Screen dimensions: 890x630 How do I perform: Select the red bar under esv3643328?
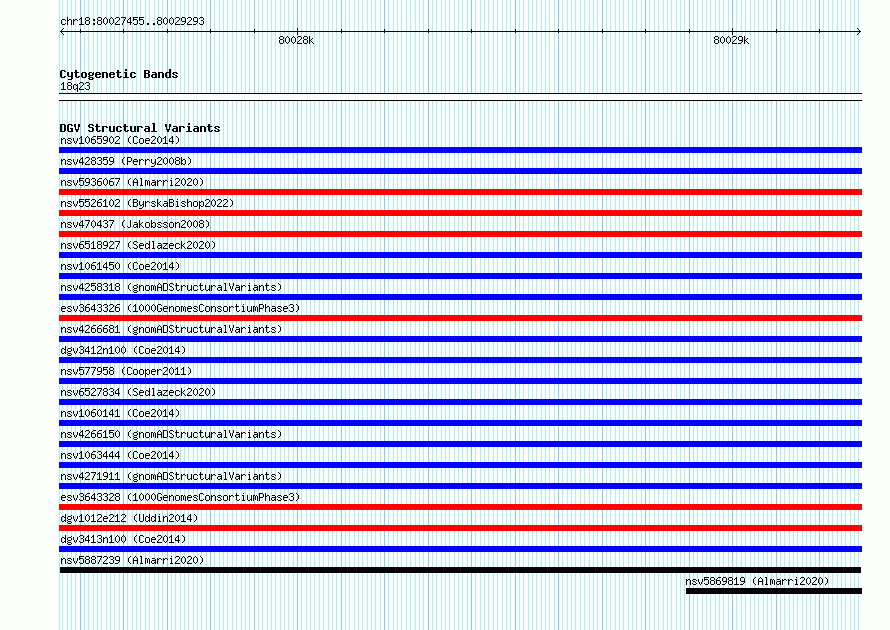460,507
